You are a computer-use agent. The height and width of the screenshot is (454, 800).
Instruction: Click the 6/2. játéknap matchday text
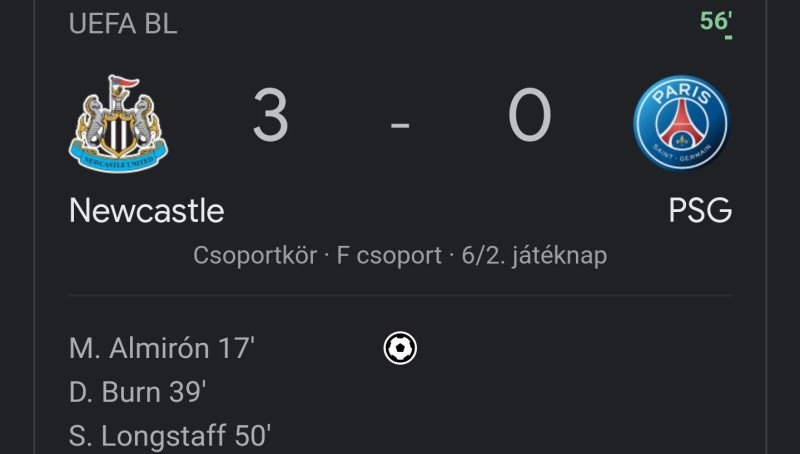coord(534,255)
